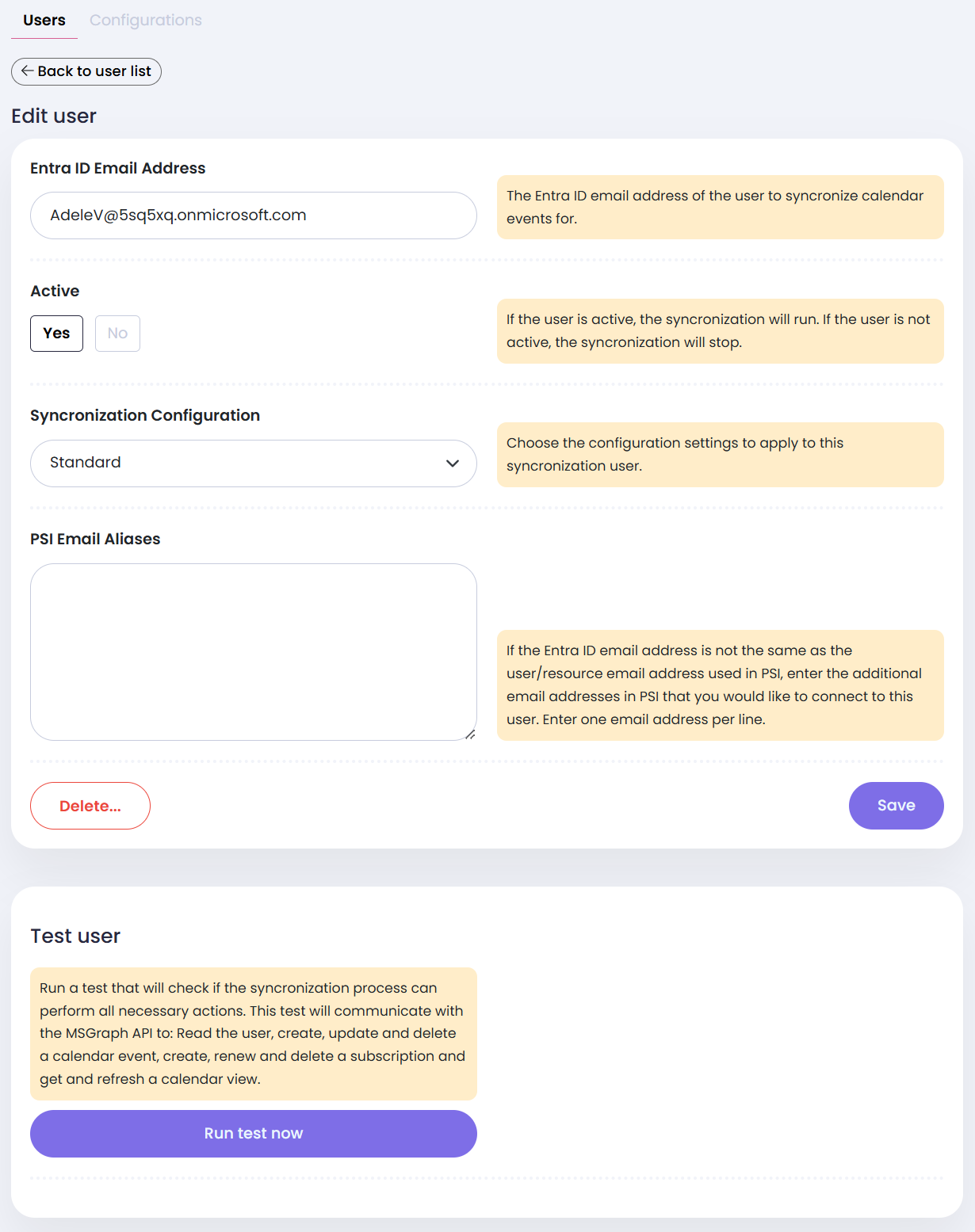Set Active to No
Image resolution: width=975 pixels, height=1232 pixels.
(117, 334)
